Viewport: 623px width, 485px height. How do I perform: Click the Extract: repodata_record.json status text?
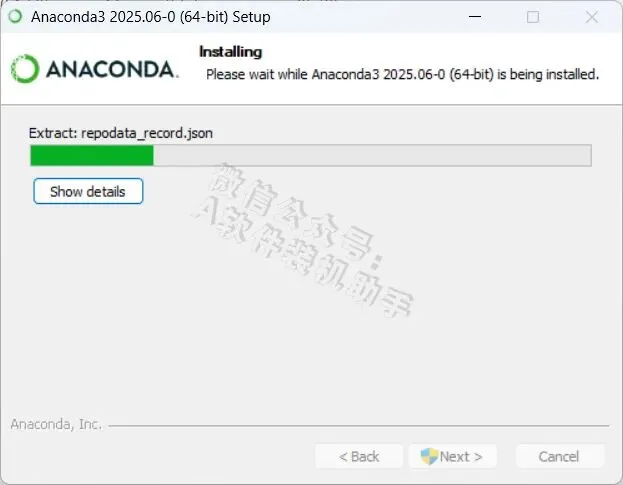tap(121, 133)
